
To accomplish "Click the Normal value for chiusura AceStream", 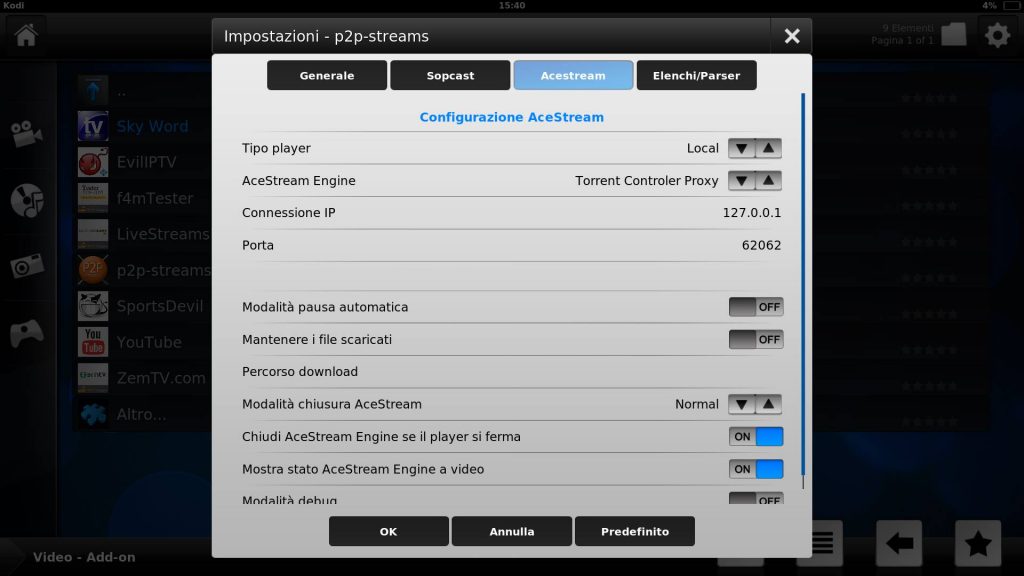I will pos(697,404).
